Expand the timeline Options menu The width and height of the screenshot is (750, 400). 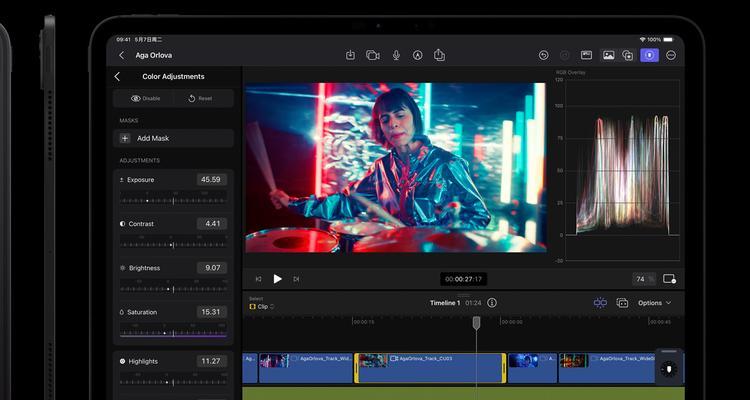(x=655, y=303)
